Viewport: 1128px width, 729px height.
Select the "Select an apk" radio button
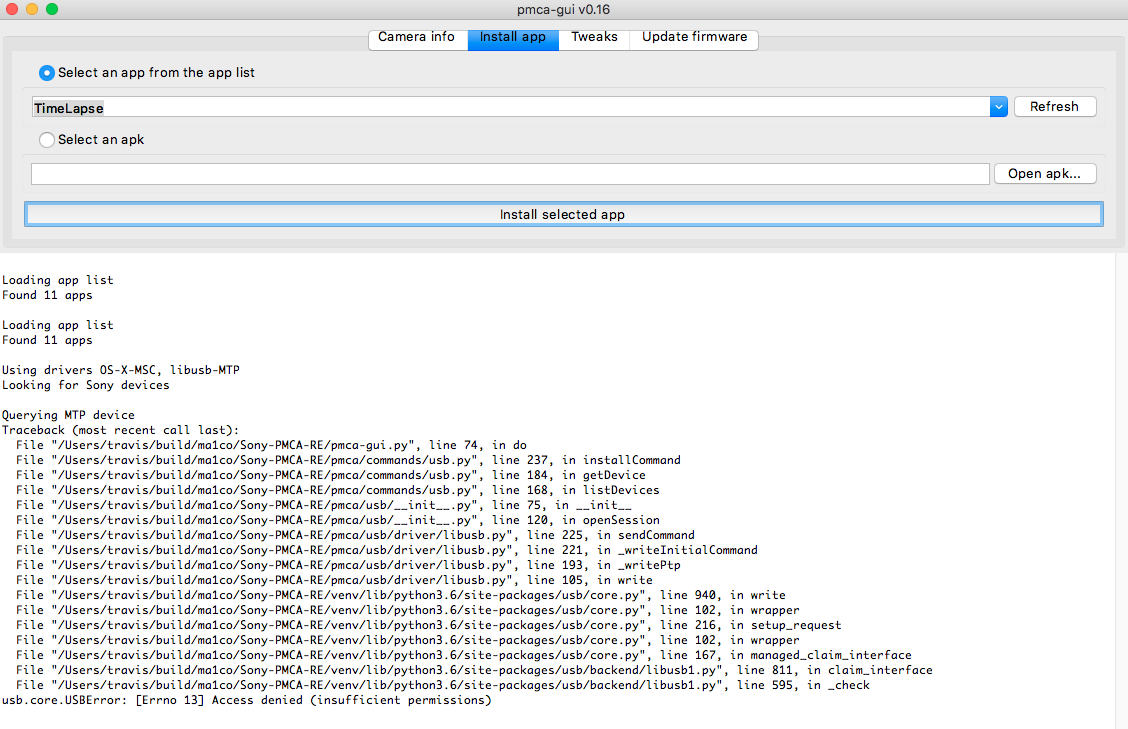click(47, 140)
